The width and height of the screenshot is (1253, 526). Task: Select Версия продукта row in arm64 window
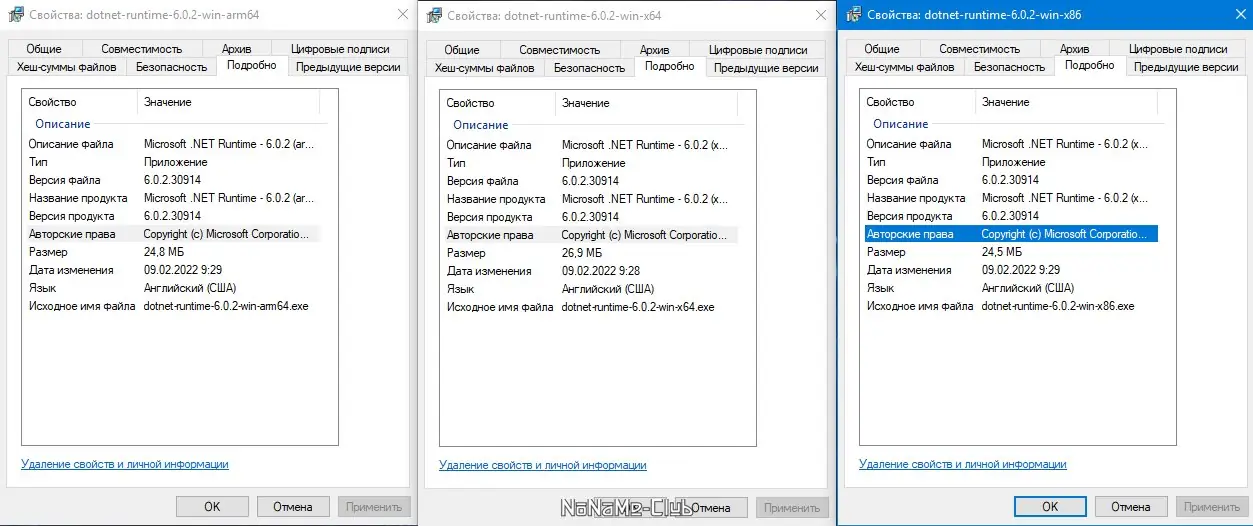pos(171,216)
